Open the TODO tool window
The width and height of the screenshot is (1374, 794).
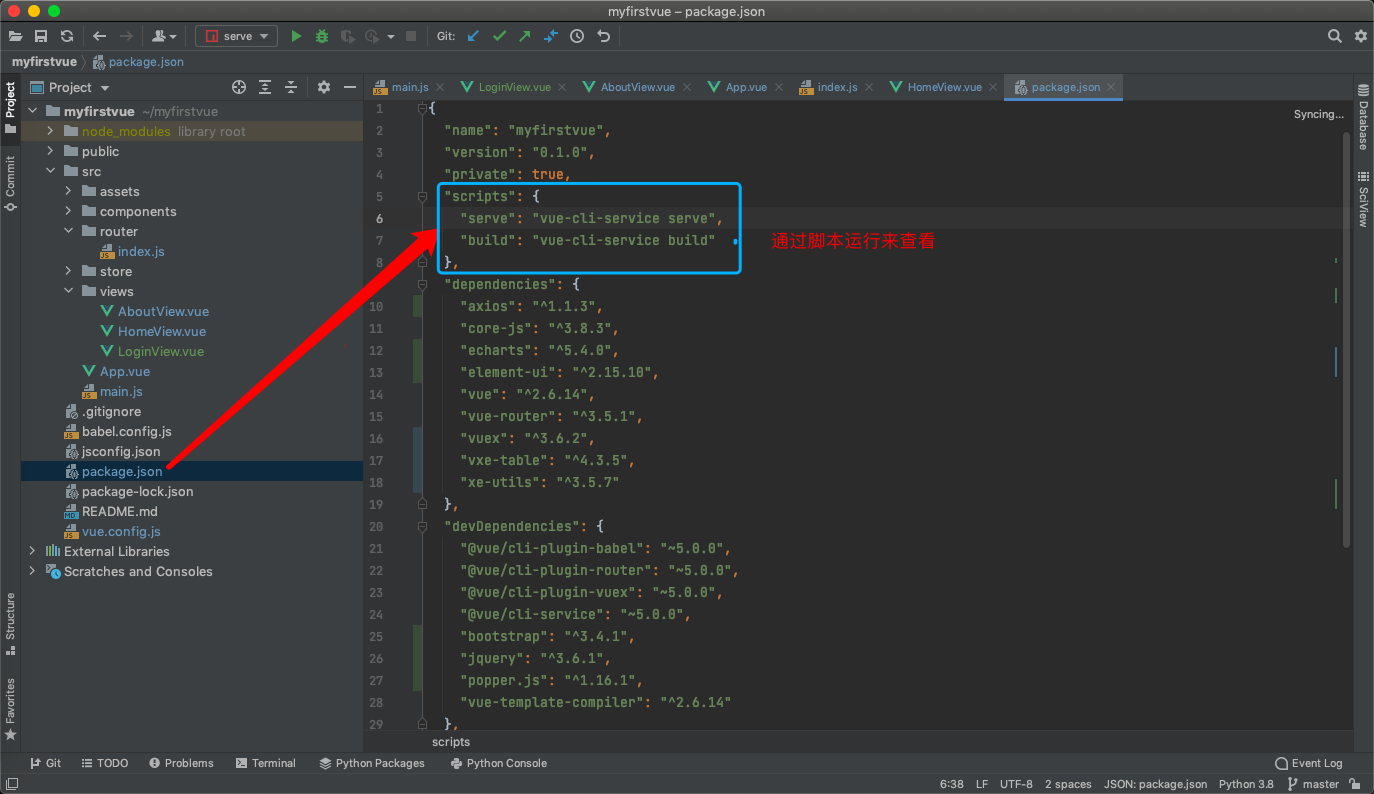pos(105,763)
